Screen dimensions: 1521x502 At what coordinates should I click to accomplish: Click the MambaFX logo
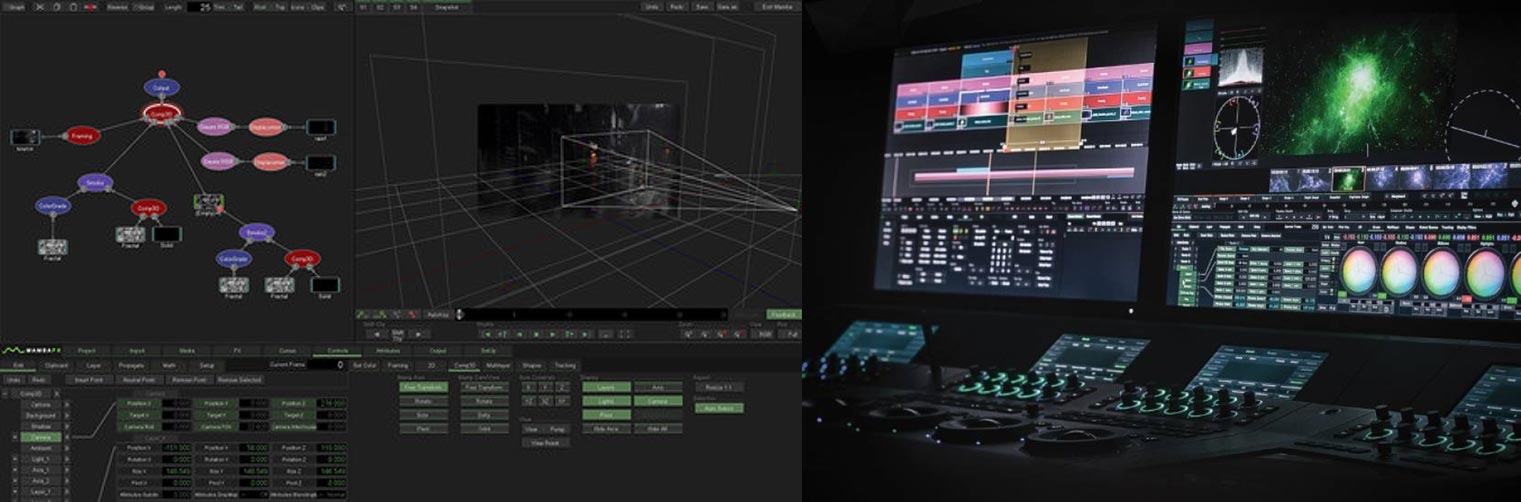[33, 351]
